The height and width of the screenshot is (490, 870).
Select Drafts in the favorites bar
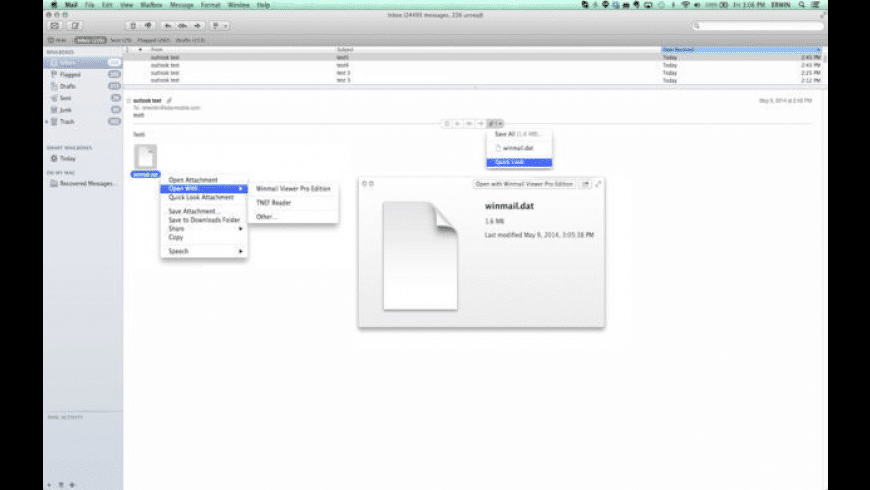[x=190, y=41]
